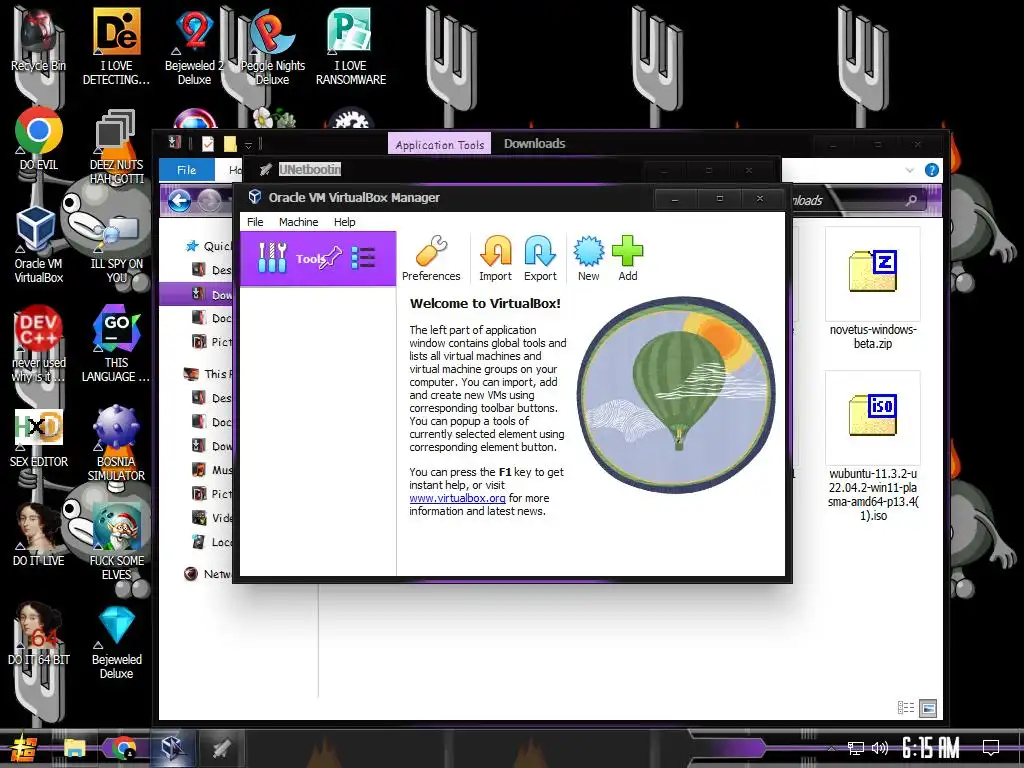The width and height of the screenshot is (1024, 768).
Task: Select DO IT LIVE desktop icon
Action: [x=39, y=536]
